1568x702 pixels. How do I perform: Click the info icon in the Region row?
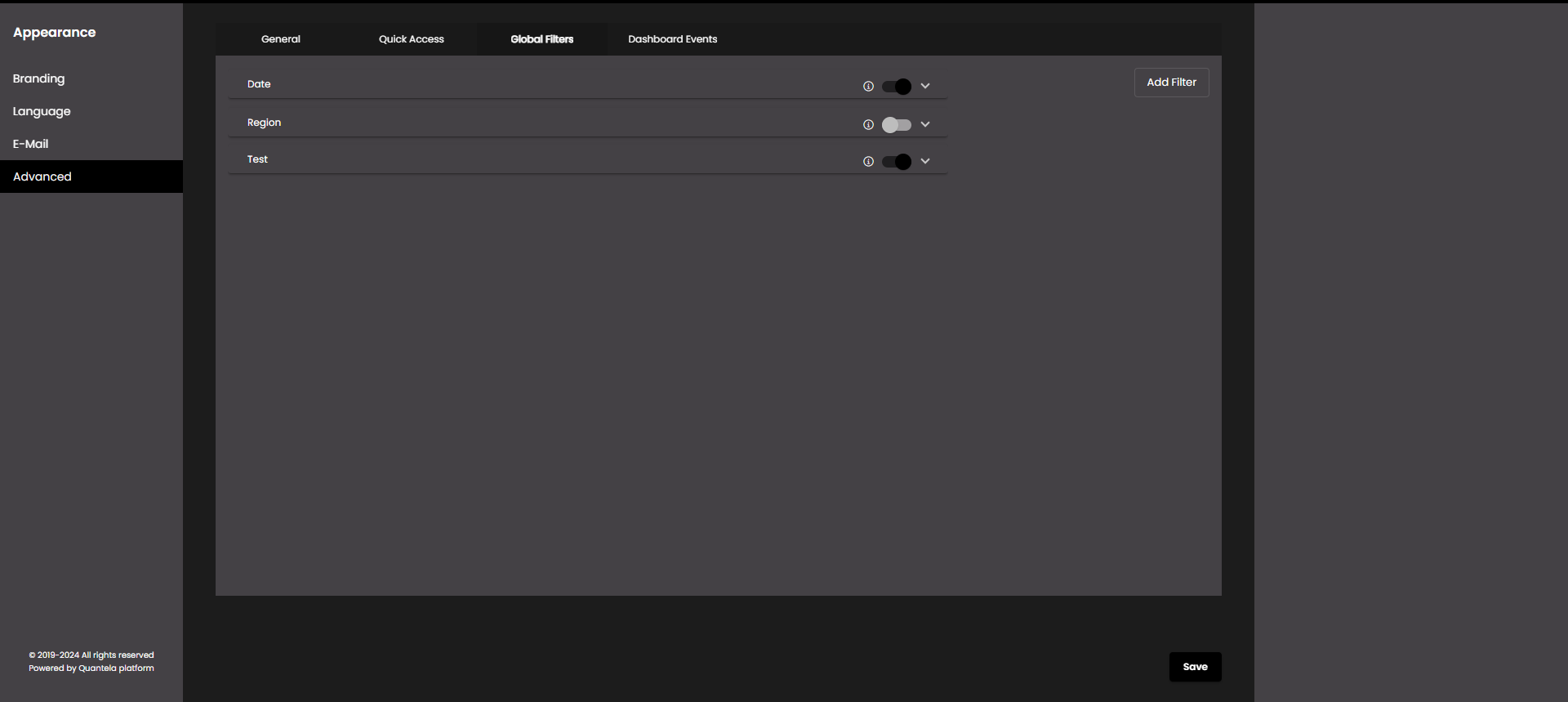pos(868,125)
